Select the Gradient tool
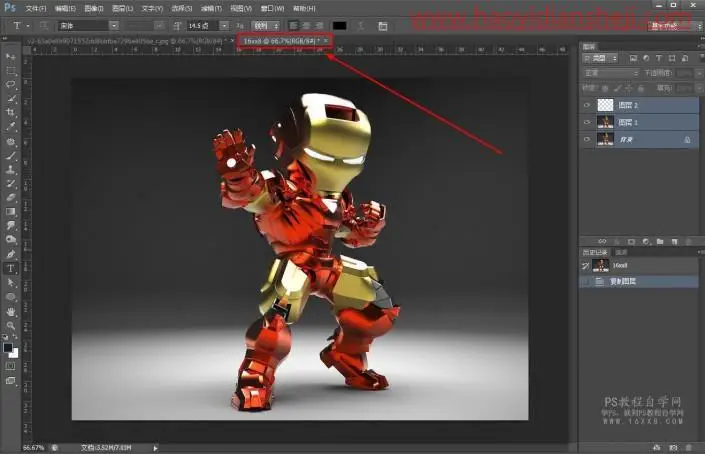The height and width of the screenshot is (454, 705). point(11,211)
